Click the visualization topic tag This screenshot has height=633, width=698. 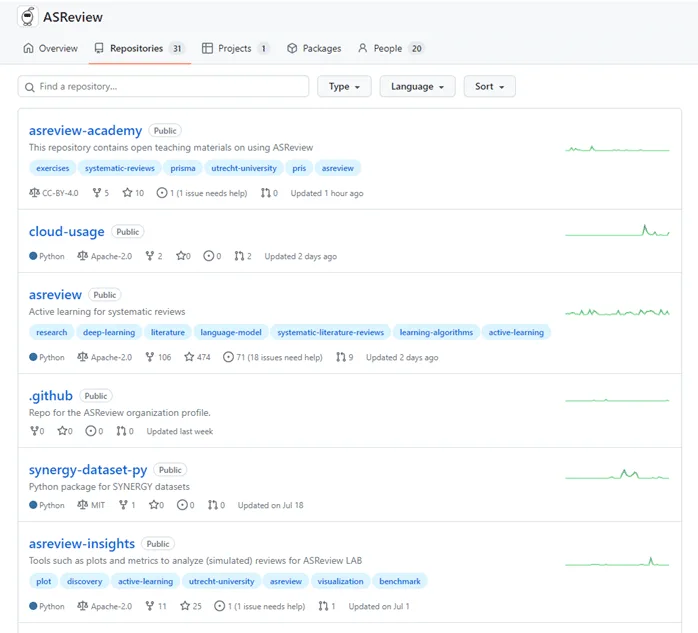(x=341, y=581)
